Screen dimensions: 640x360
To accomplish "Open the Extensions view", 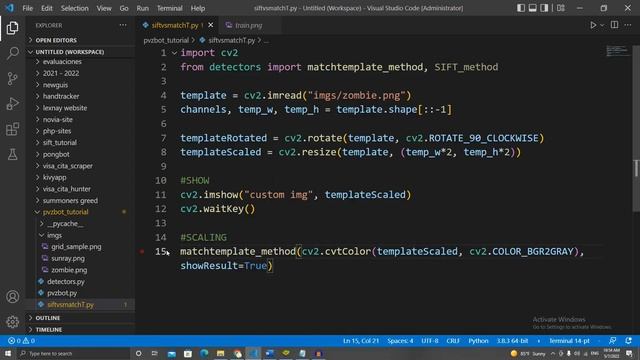I will [x=13, y=129].
